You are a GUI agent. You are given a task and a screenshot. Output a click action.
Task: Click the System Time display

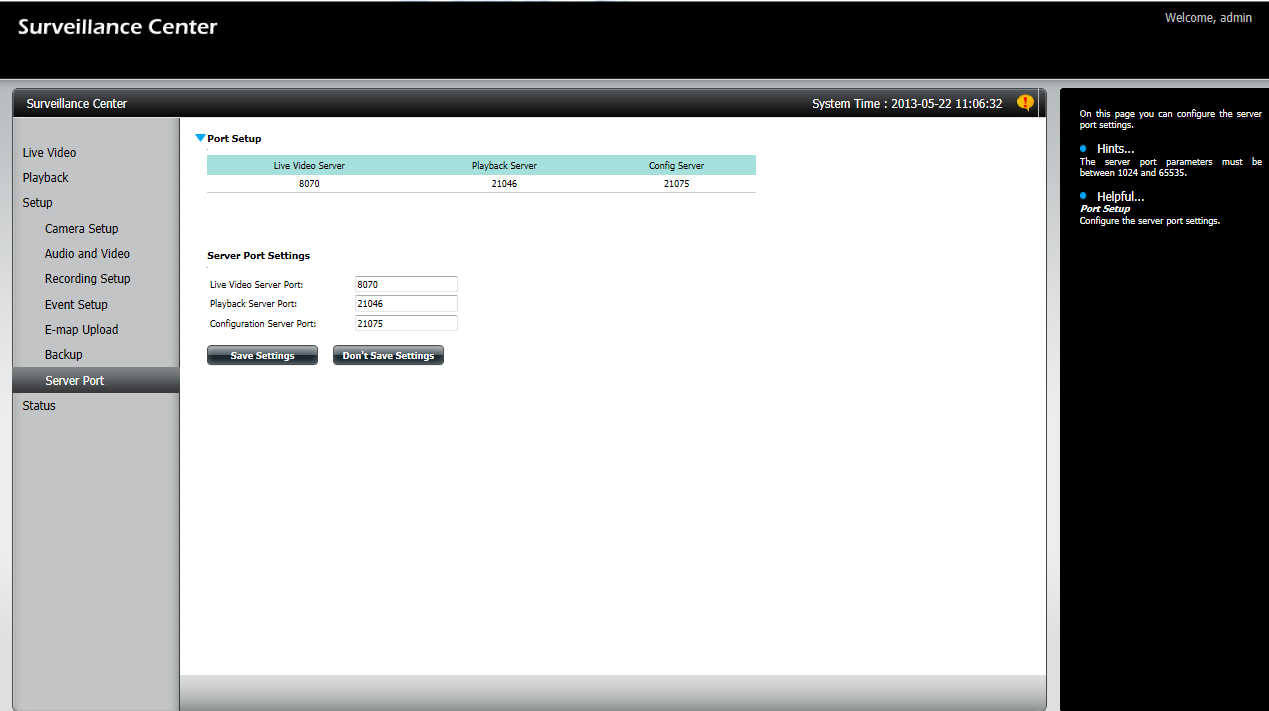coord(907,103)
